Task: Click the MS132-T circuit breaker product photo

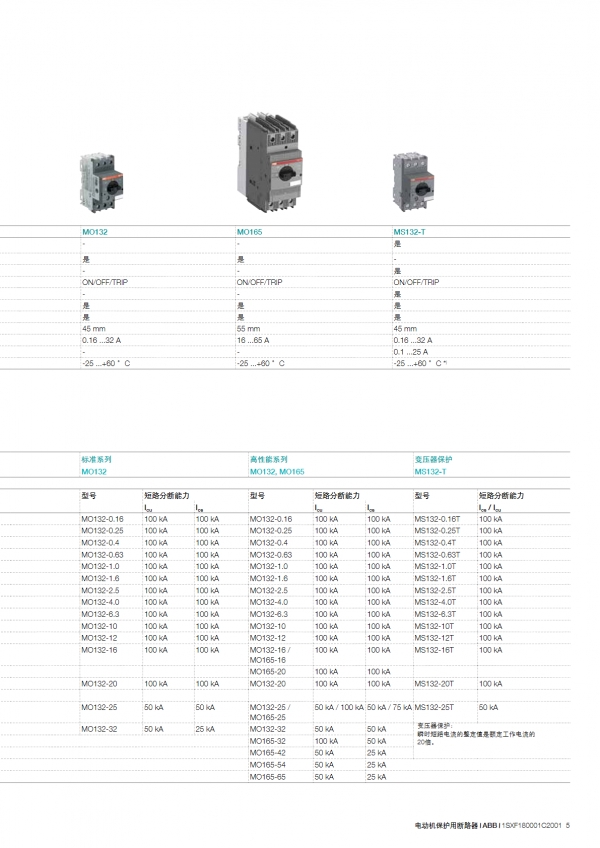Action: pyautogui.click(x=413, y=181)
